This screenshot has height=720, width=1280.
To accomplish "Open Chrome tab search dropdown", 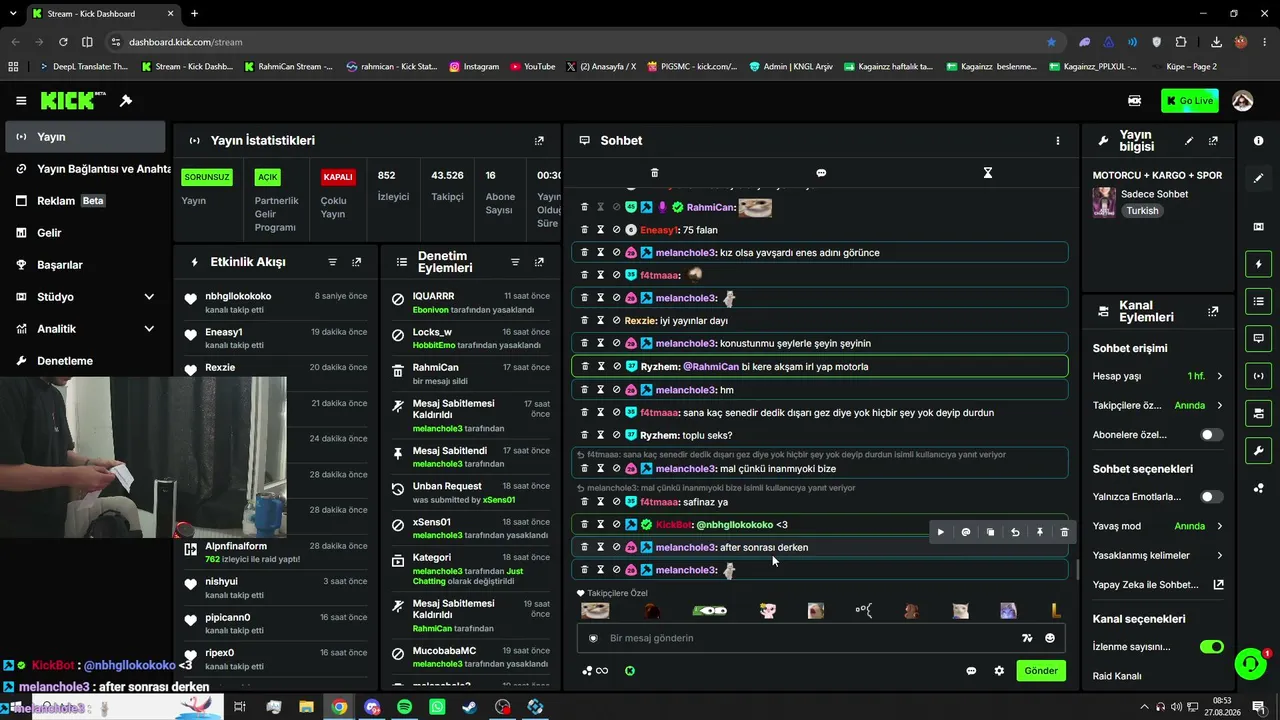I will pos(14,14).
